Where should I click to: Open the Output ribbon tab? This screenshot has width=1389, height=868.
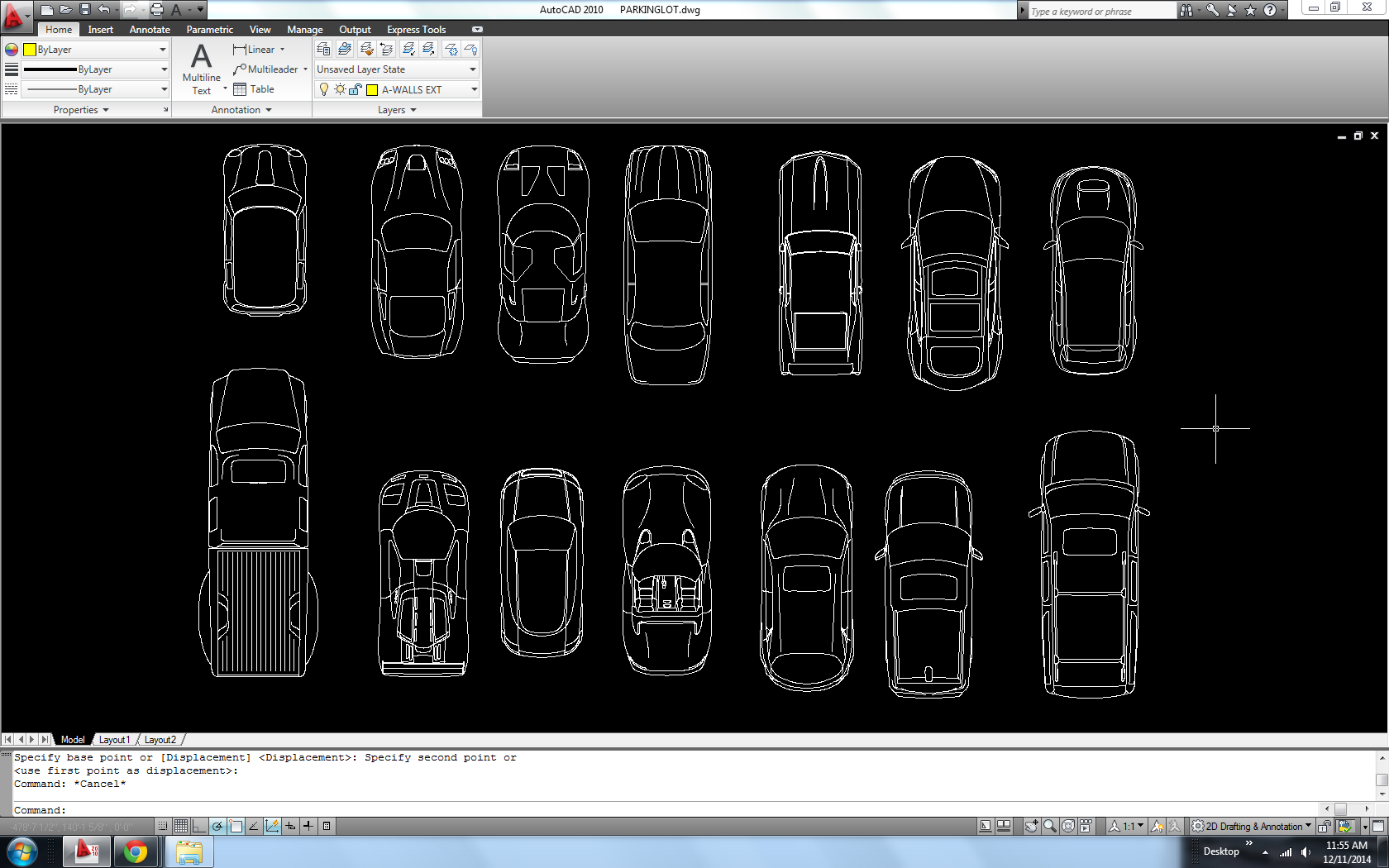coord(355,30)
